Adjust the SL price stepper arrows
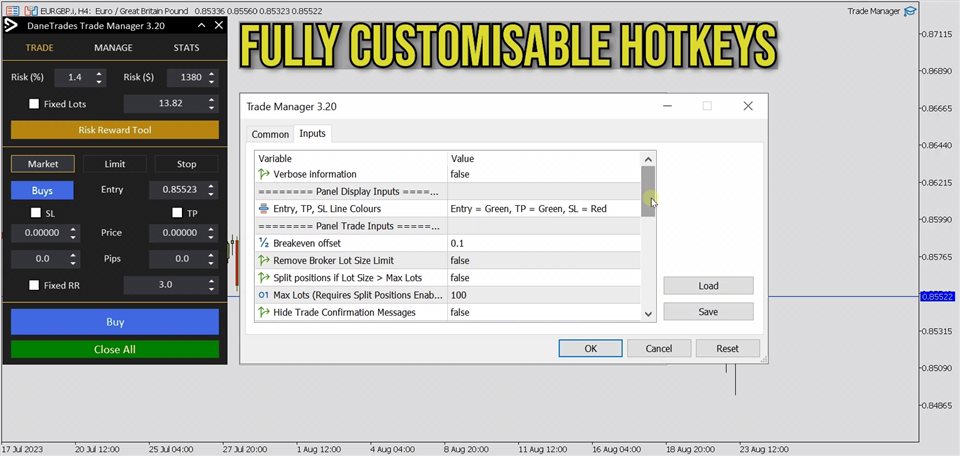 [x=73, y=233]
